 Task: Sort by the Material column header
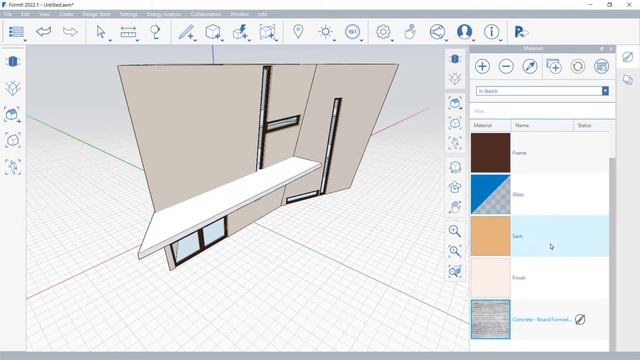[x=491, y=125]
